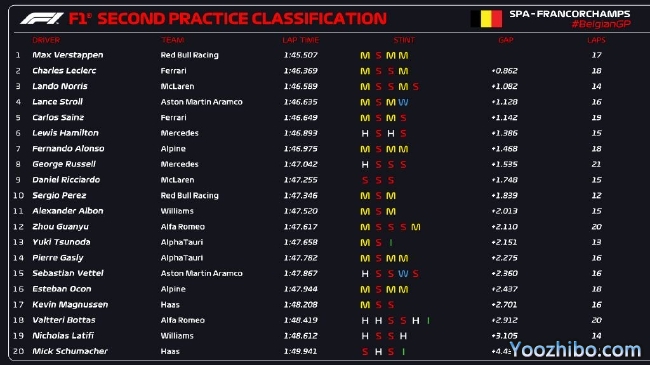Click the LAP TIME column header
The image size is (650, 365).
pos(301,40)
